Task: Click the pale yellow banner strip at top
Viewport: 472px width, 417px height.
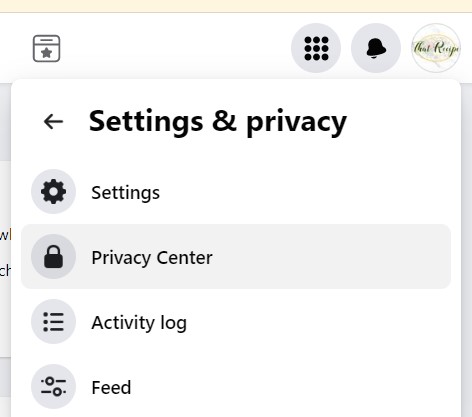Action: tap(236, 6)
